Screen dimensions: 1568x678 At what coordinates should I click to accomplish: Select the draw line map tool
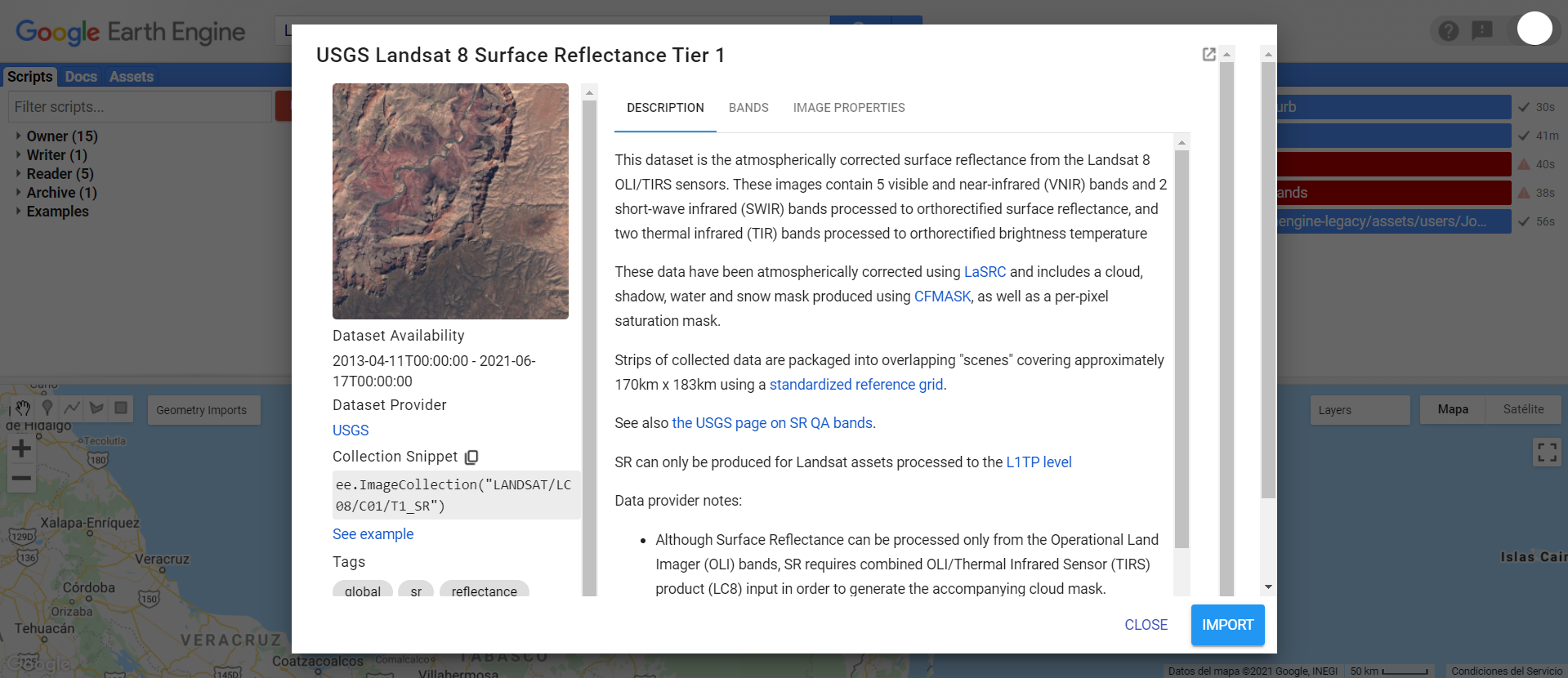(72, 408)
